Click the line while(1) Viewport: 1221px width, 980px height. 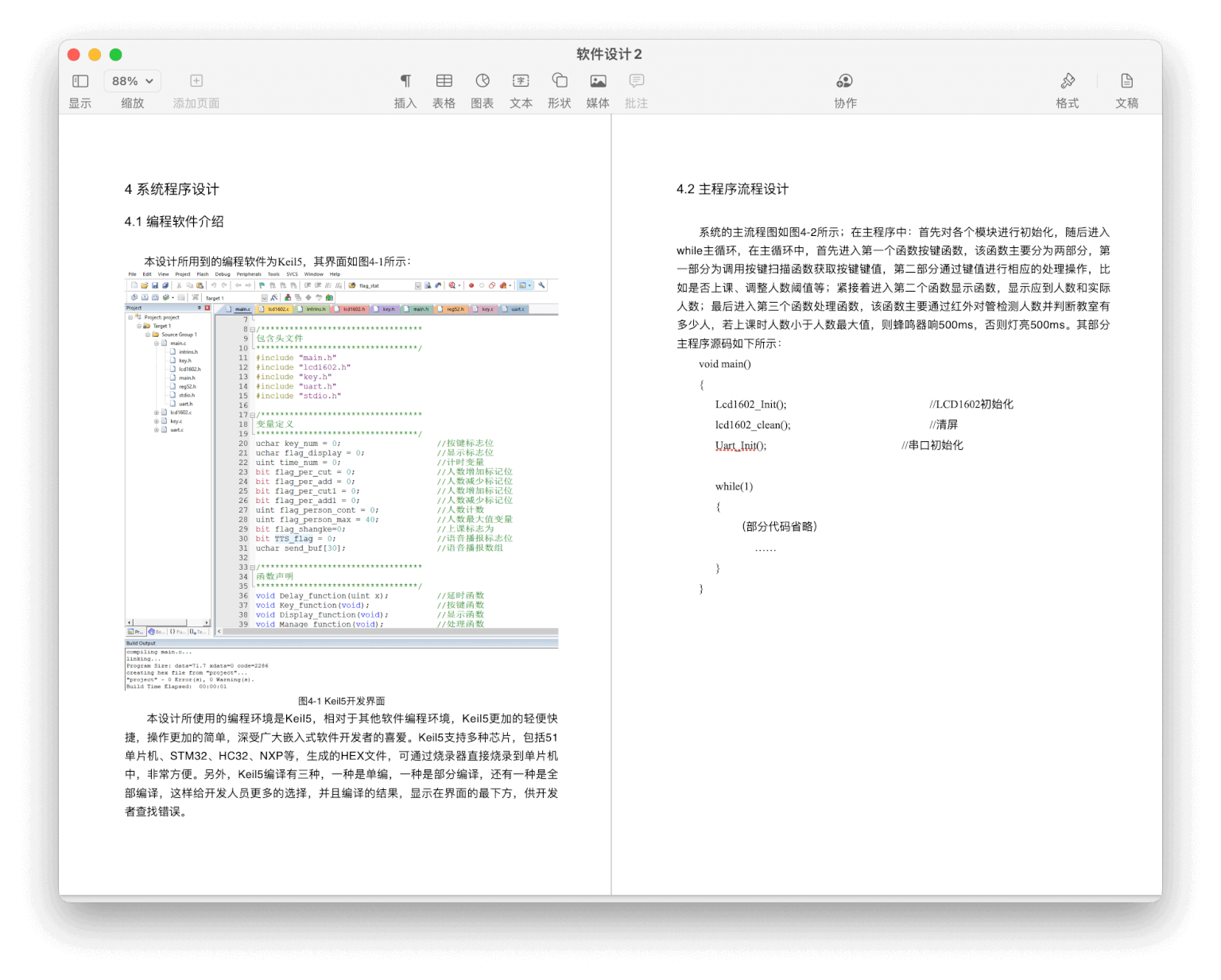pyautogui.click(x=734, y=486)
